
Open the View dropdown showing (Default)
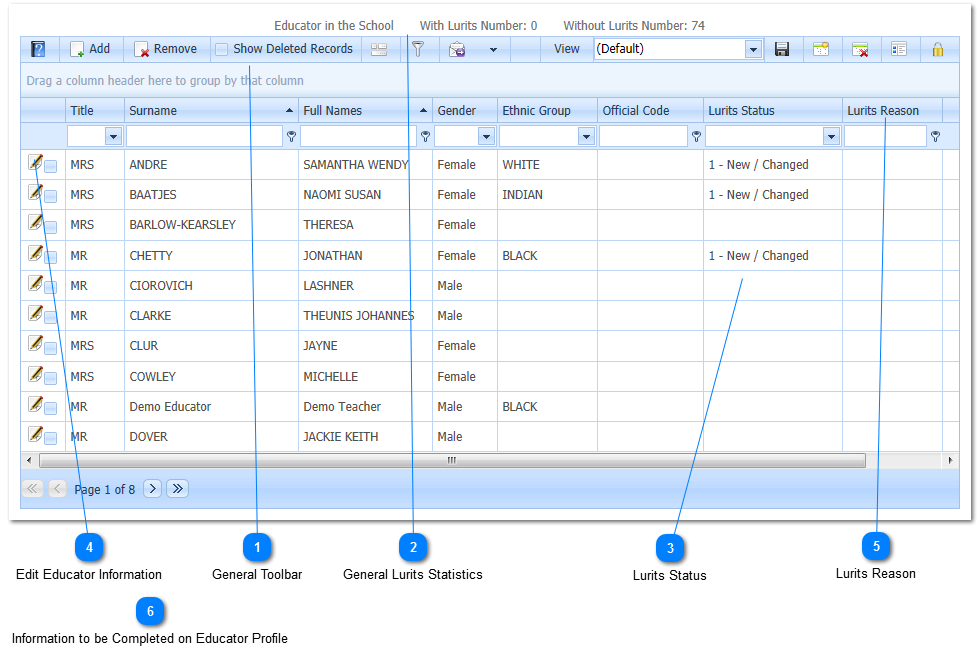pyautogui.click(x=753, y=49)
